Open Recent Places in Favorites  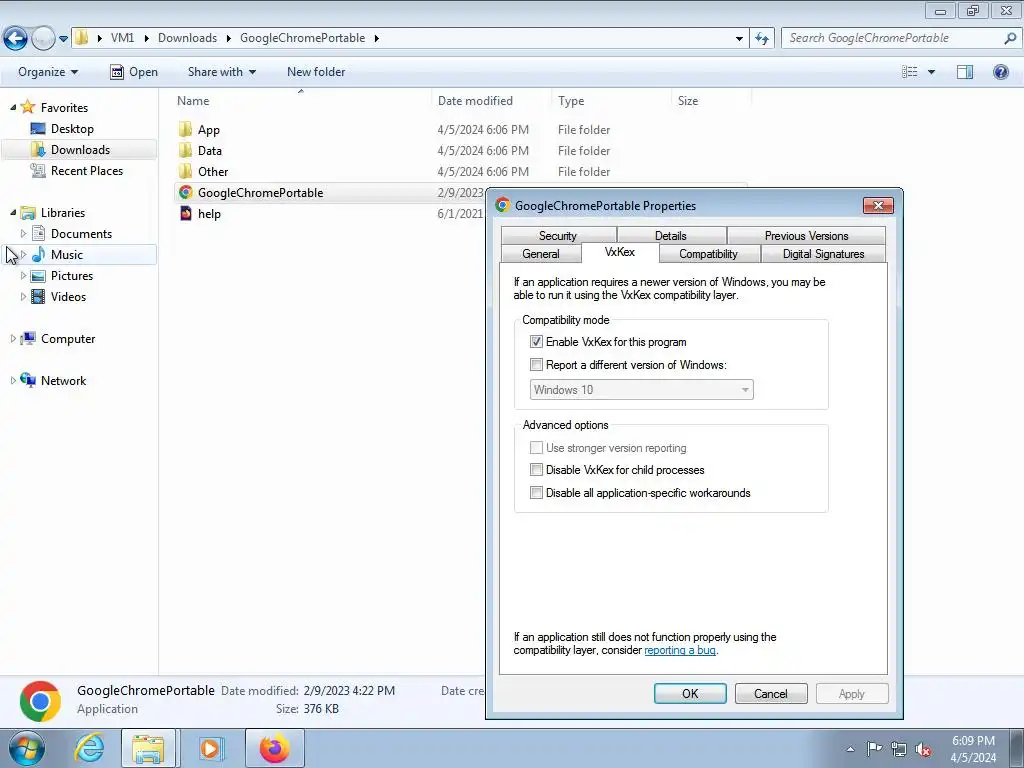86,170
